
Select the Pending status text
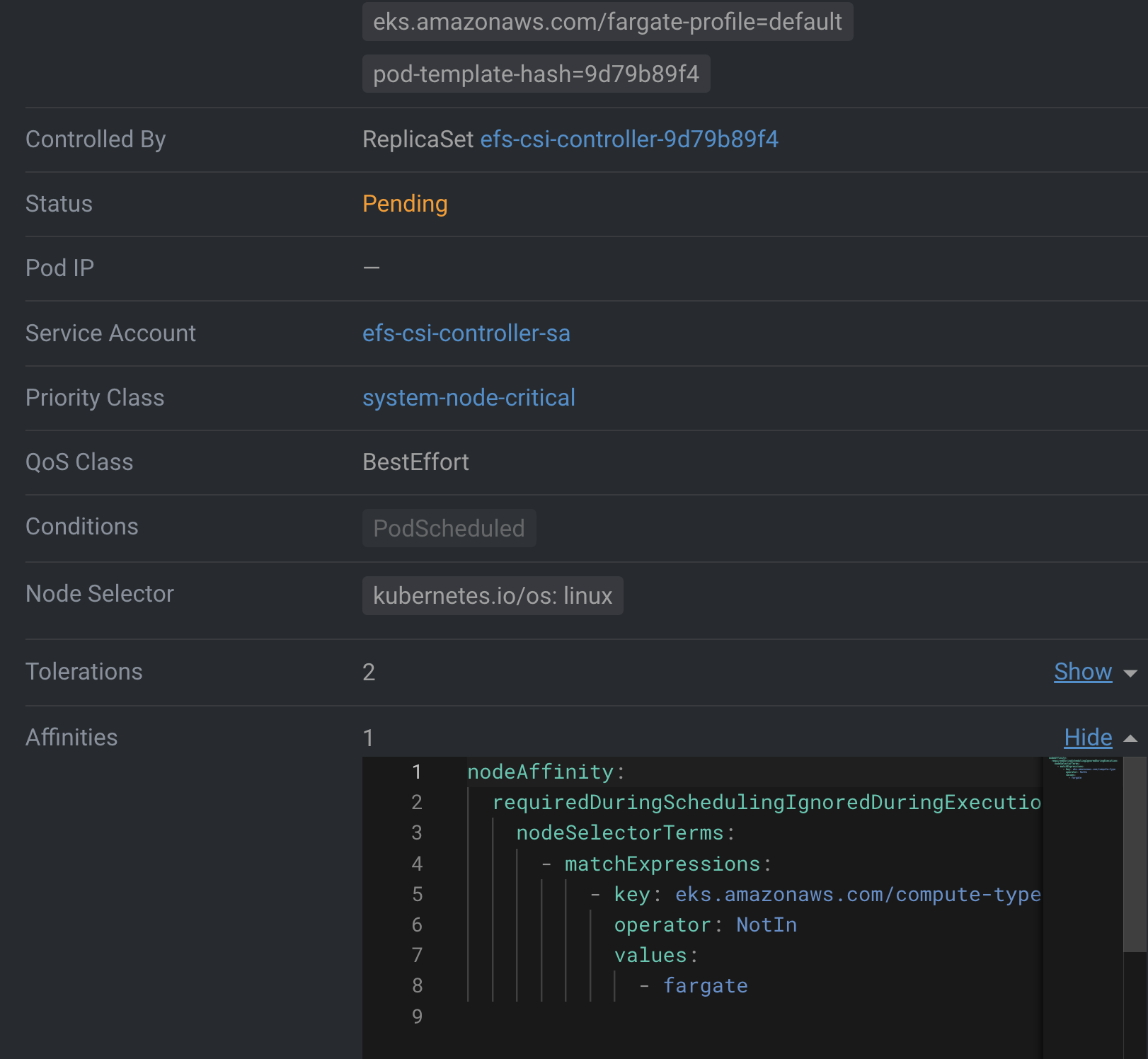[x=405, y=204]
